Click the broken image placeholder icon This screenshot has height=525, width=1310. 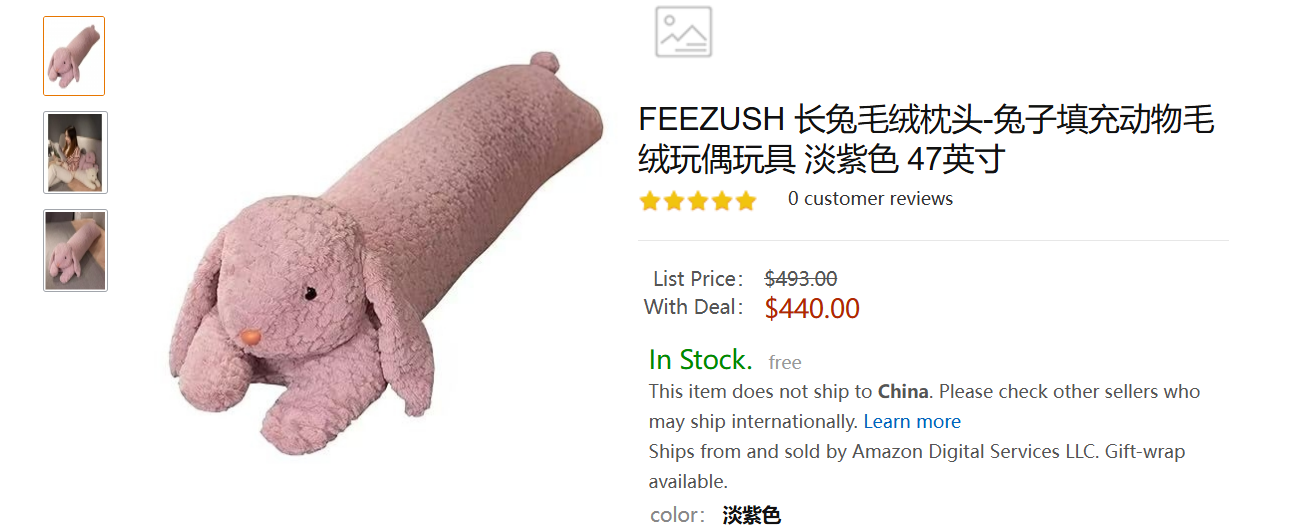(x=684, y=32)
